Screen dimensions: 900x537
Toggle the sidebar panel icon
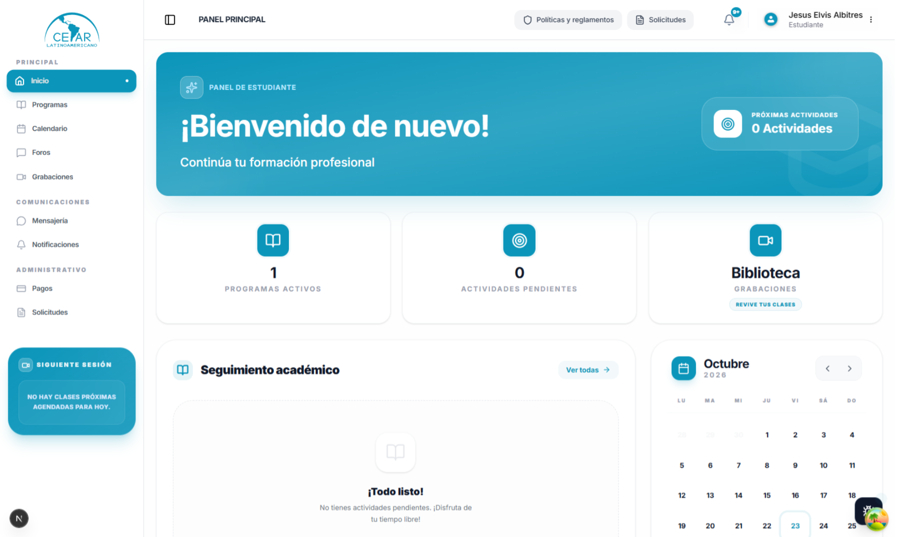coord(170,20)
